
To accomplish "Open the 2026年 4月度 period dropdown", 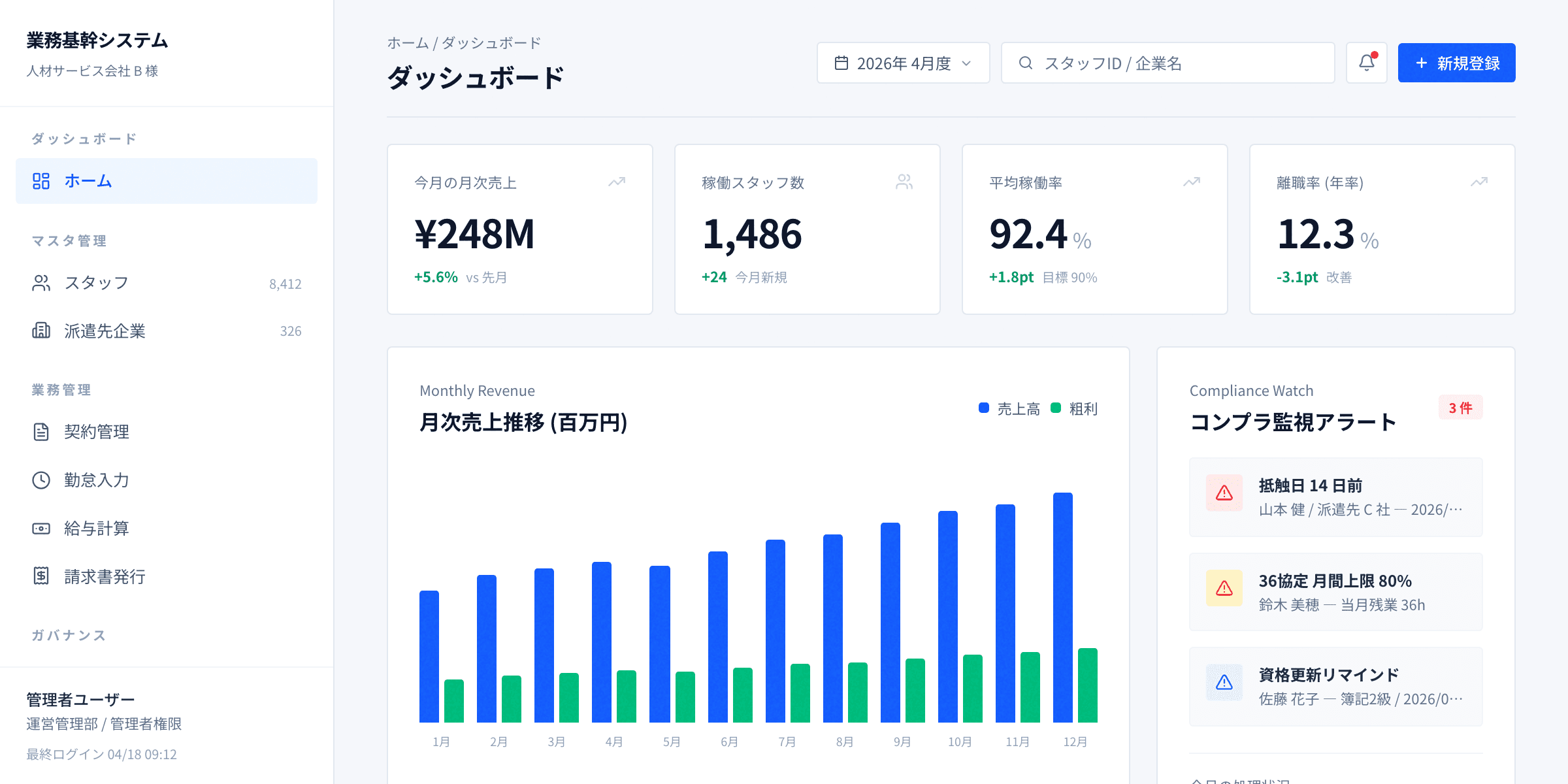I will [903, 63].
